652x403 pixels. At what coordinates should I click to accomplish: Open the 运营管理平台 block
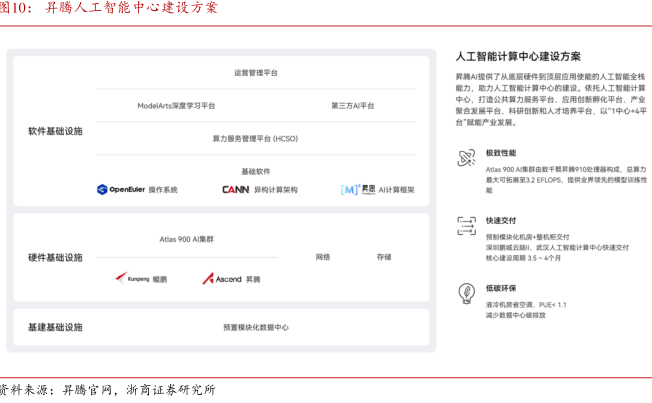coord(256,73)
